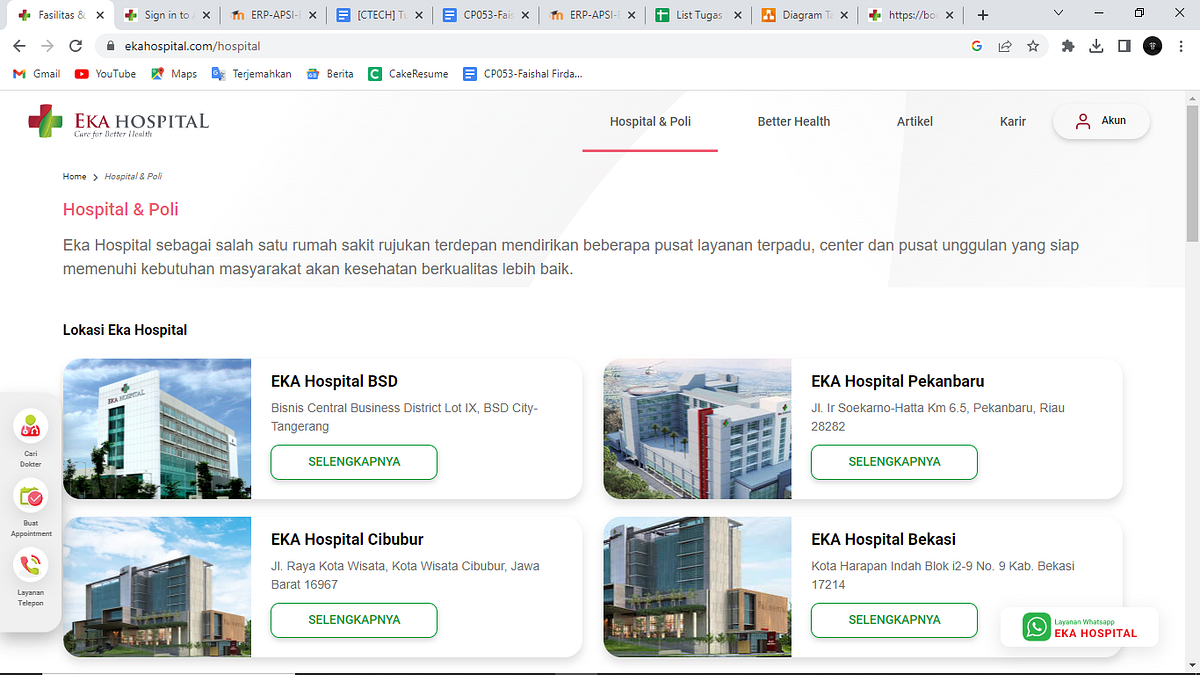
Task: Open the new tab plus button
Action: (x=982, y=15)
